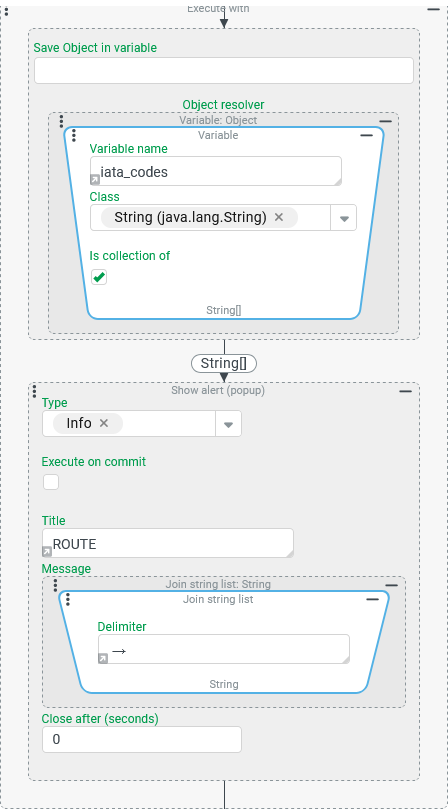Collapse the Variable block

[x=366, y=135]
